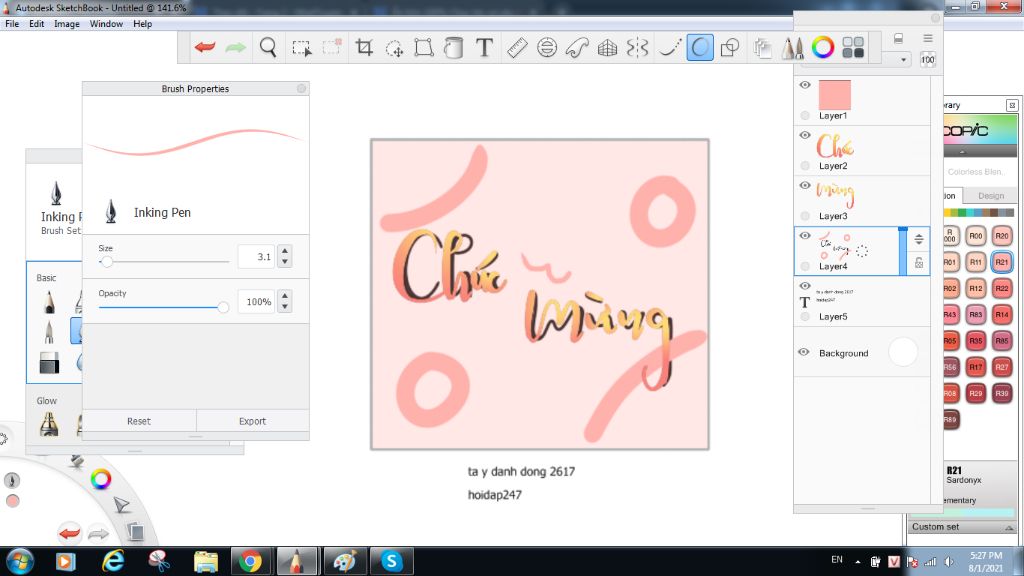Image resolution: width=1024 pixels, height=576 pixels.
Task: Hide Layer1 with its eye icon
Action: pyautogui.click(x=805, y=85)
